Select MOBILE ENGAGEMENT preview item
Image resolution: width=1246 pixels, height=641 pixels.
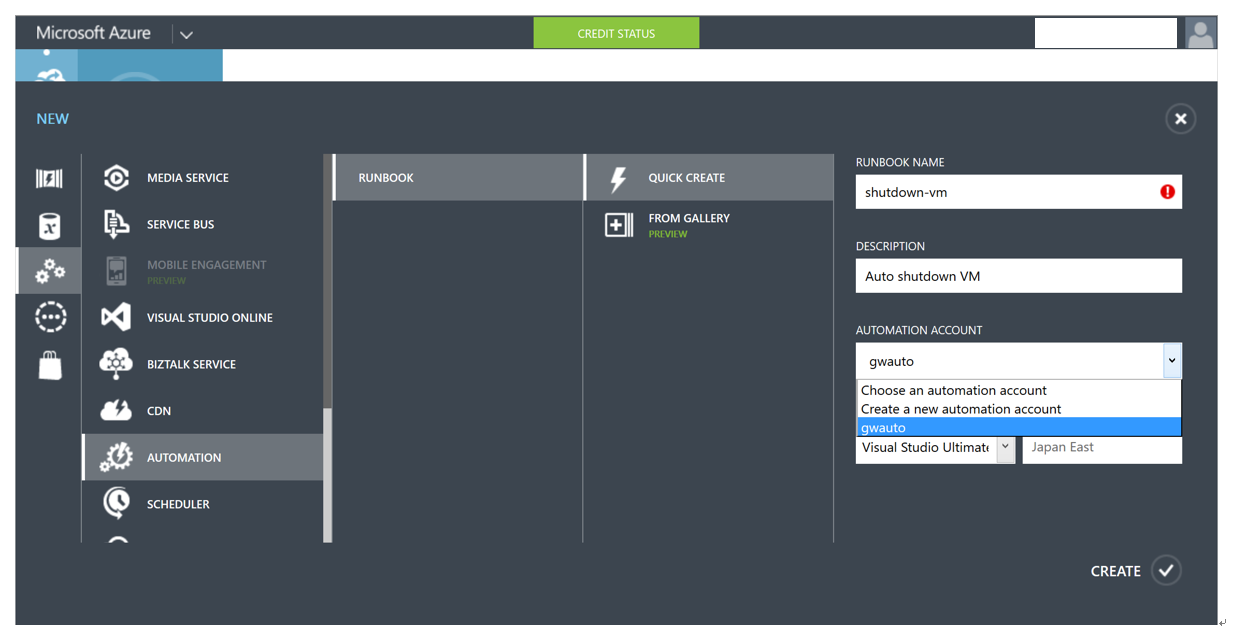pos(203,271)
